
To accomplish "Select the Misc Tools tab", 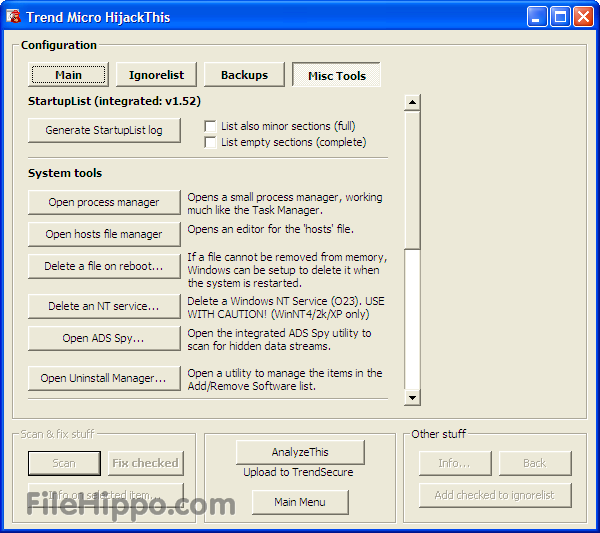I will pyautogui.click(x=336, y=75).
